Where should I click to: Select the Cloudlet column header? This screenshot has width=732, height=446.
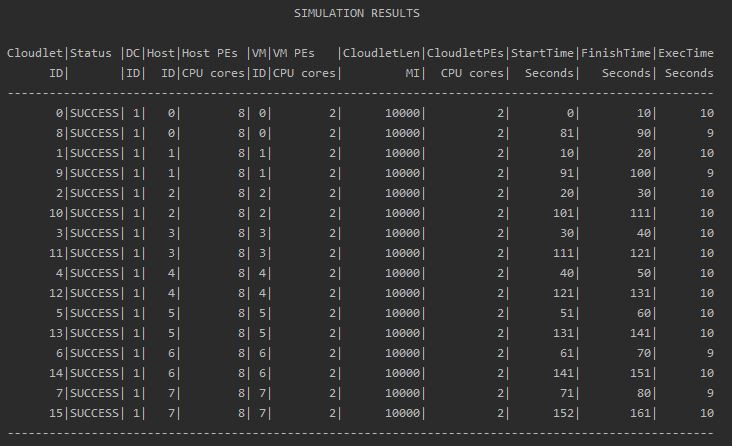point(35,53)
